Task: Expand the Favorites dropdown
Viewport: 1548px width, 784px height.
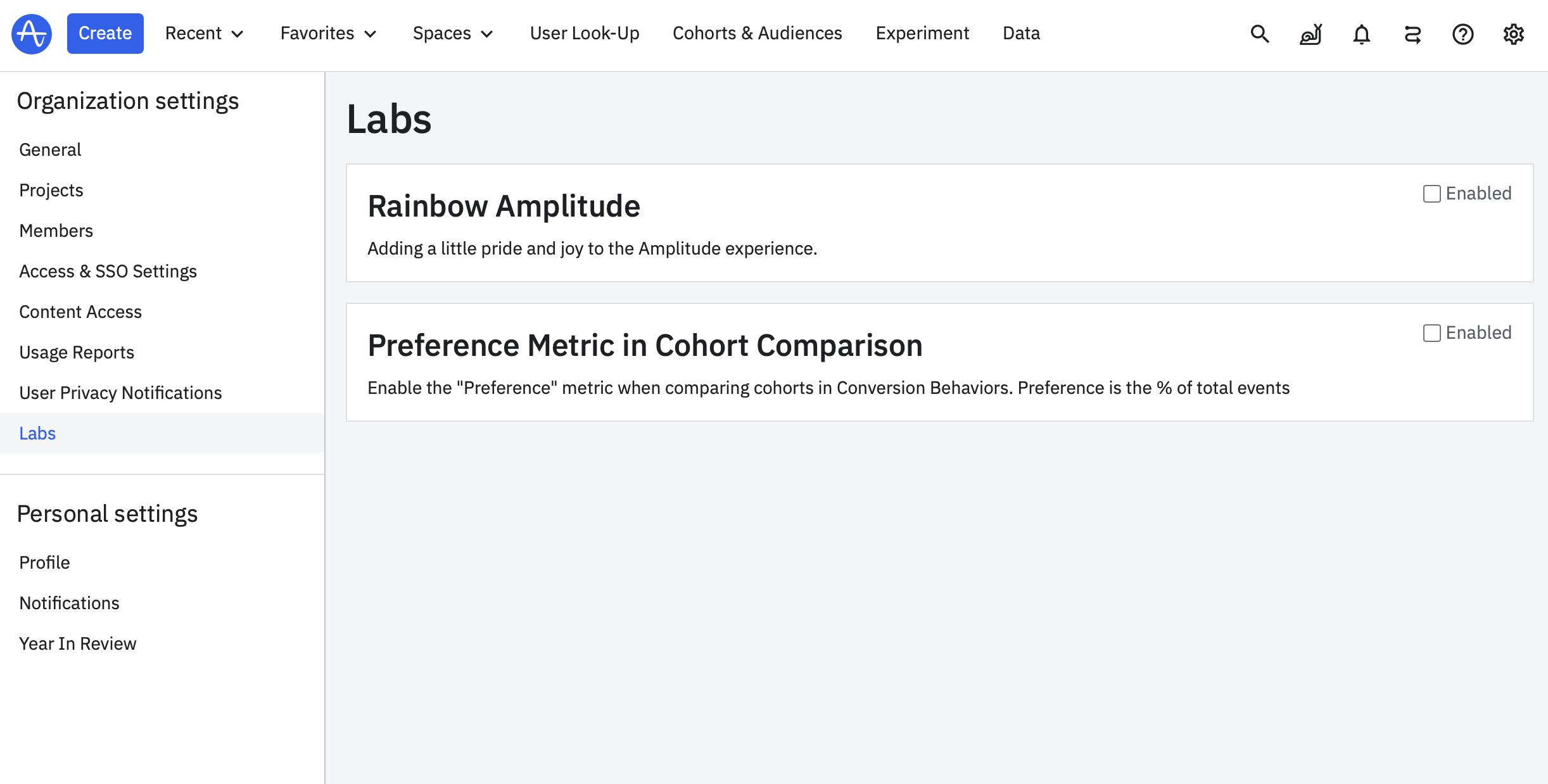Action: [x=328, y=34]
